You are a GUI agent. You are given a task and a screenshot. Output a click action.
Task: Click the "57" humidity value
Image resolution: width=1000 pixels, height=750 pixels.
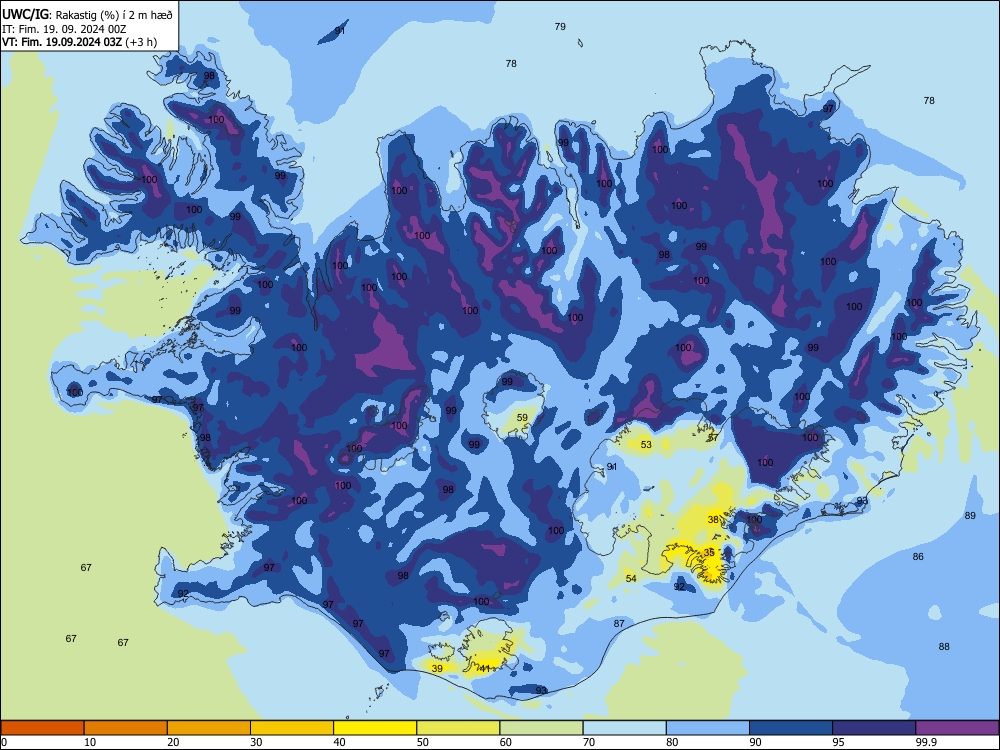(x=713, y=438)
